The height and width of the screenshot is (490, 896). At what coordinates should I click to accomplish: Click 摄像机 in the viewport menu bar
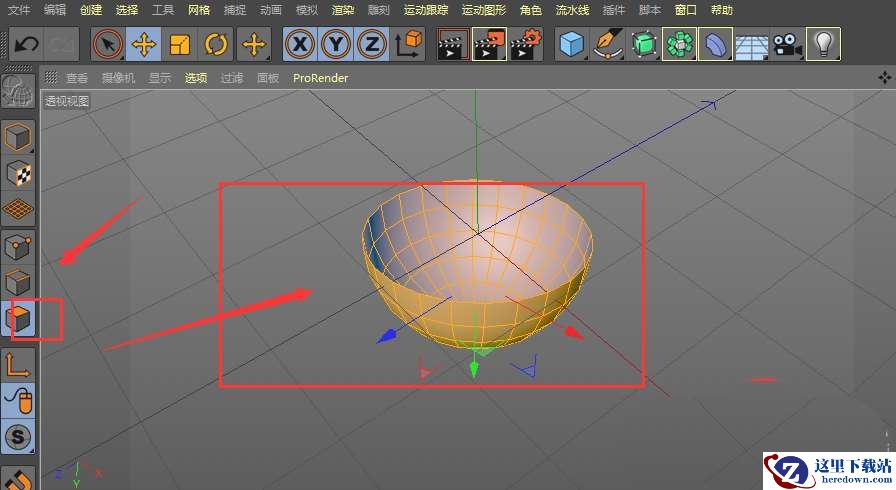click(118, 78)
